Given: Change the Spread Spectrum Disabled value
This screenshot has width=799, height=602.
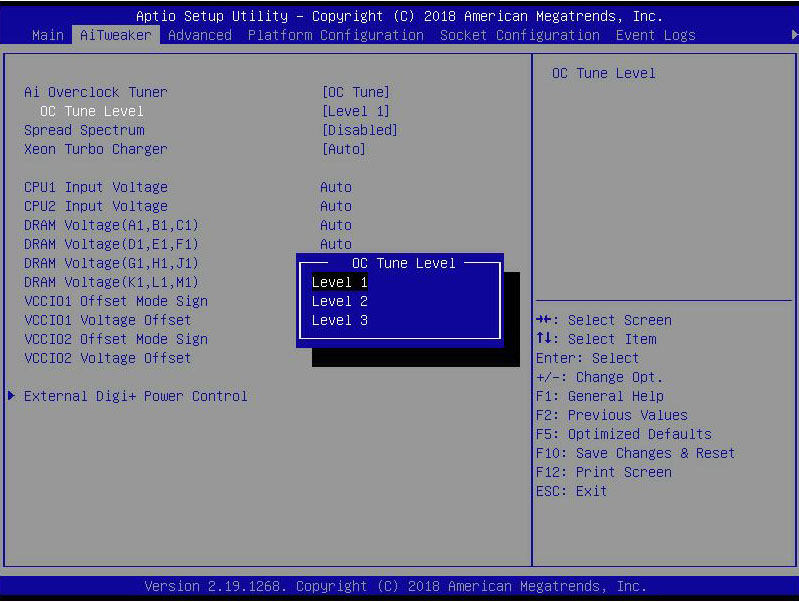Looking at the screenshot, I should point(360,130).
